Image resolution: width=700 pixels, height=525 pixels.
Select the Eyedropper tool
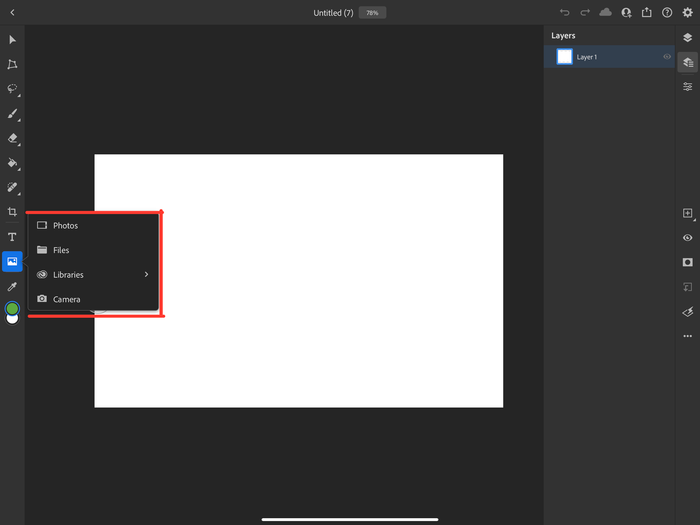click(12, 286)
